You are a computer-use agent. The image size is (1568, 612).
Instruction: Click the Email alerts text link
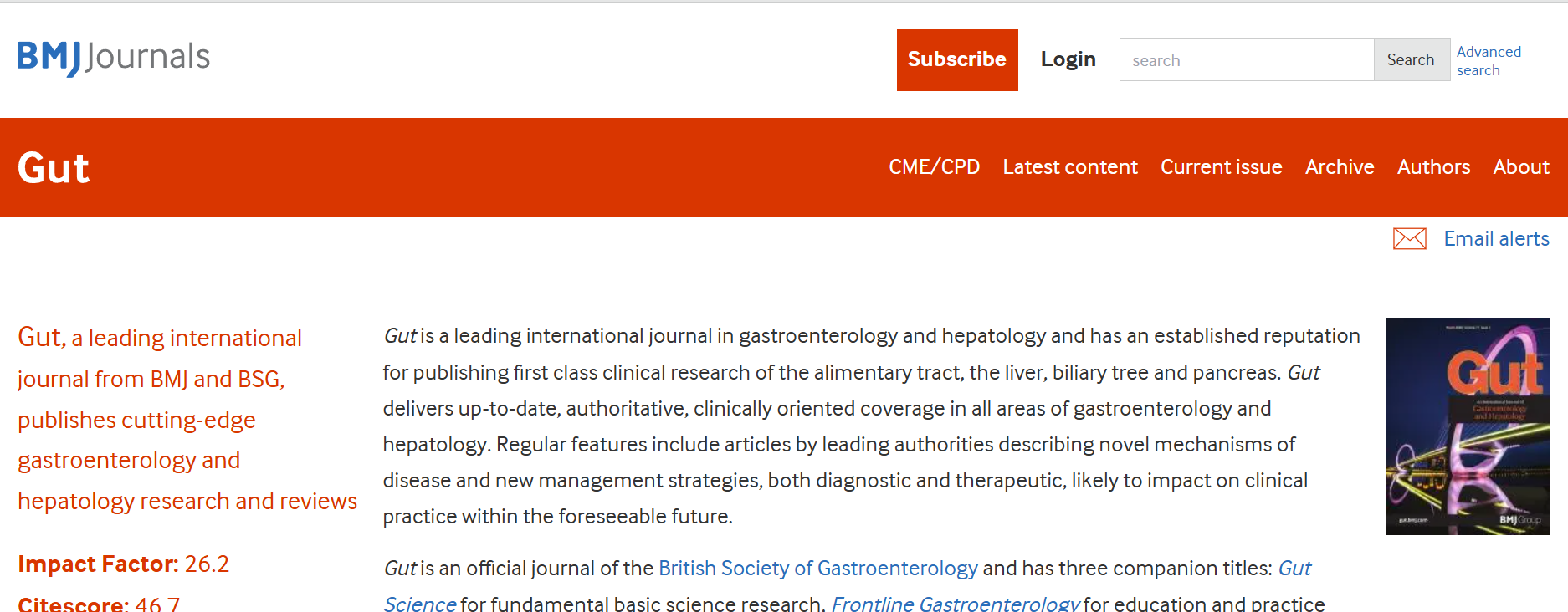click(1496, 239)
